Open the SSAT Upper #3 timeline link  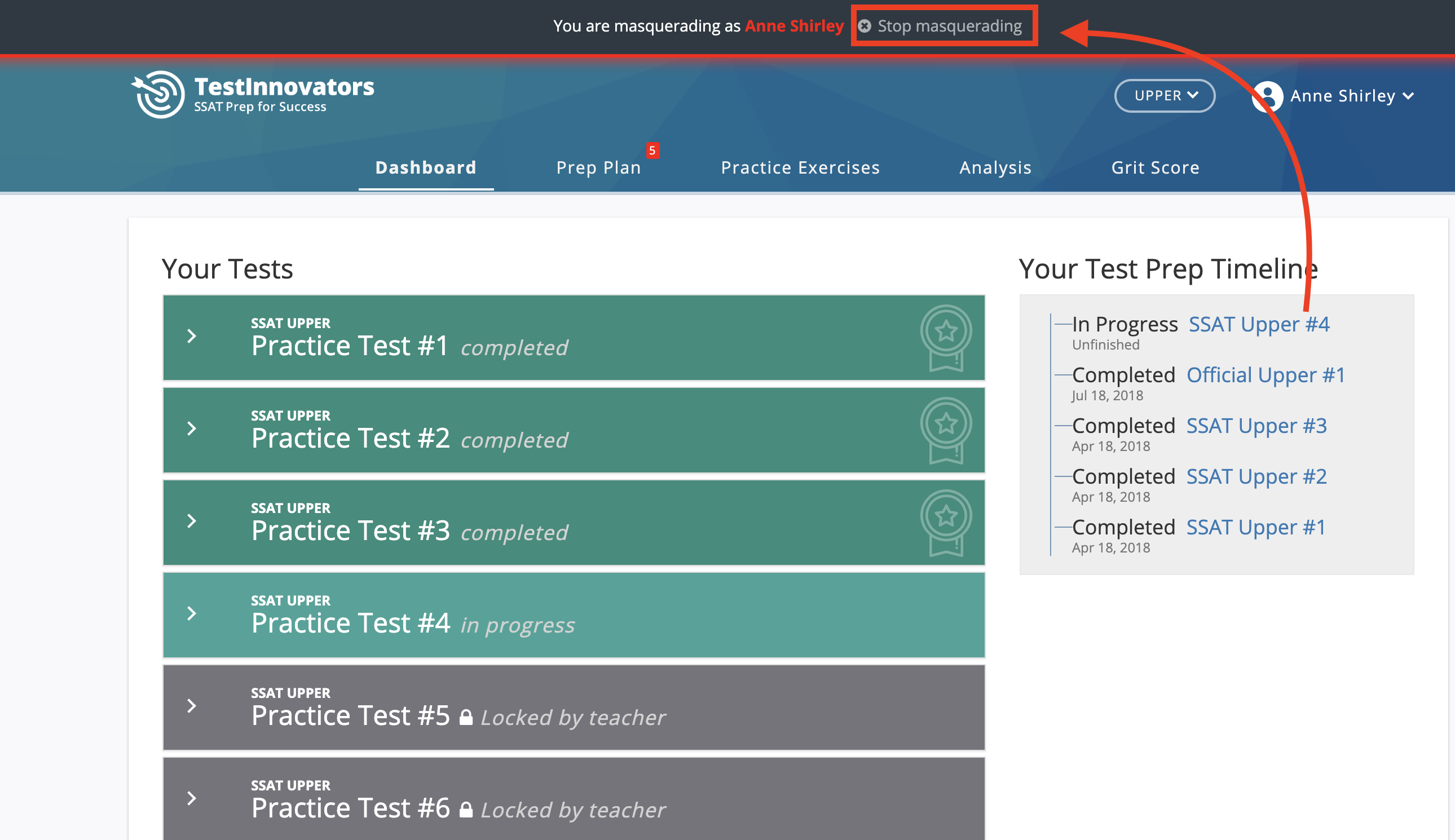1256,426
